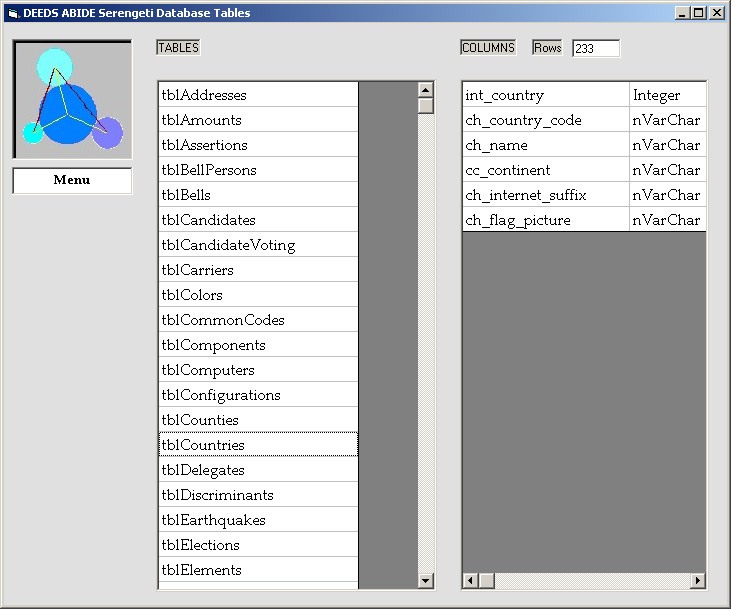Click the ch_internet_suffix column row
The image size is (731, 609).
[545, 195]
